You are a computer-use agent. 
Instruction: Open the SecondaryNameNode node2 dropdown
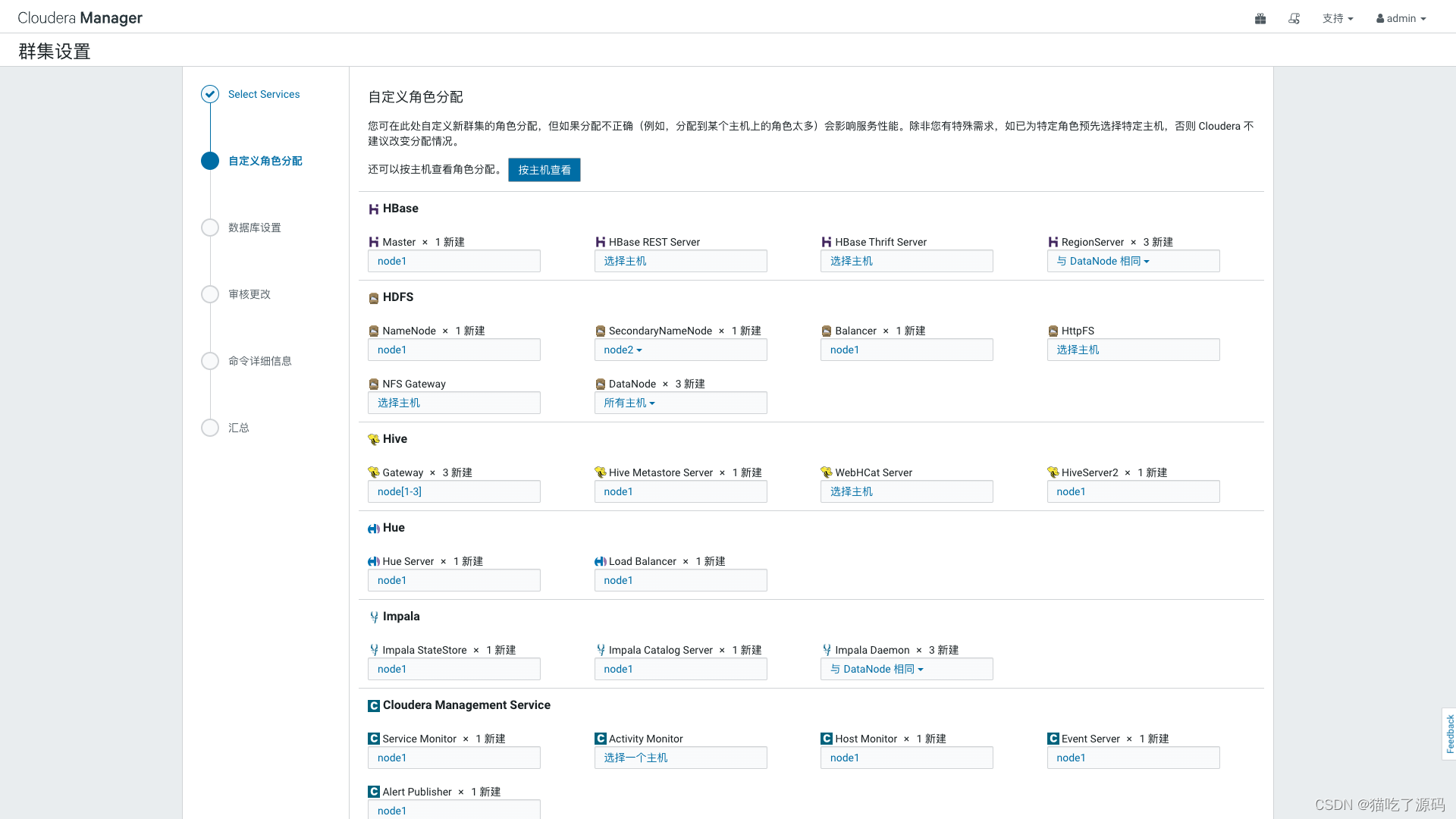pos(623,350)
